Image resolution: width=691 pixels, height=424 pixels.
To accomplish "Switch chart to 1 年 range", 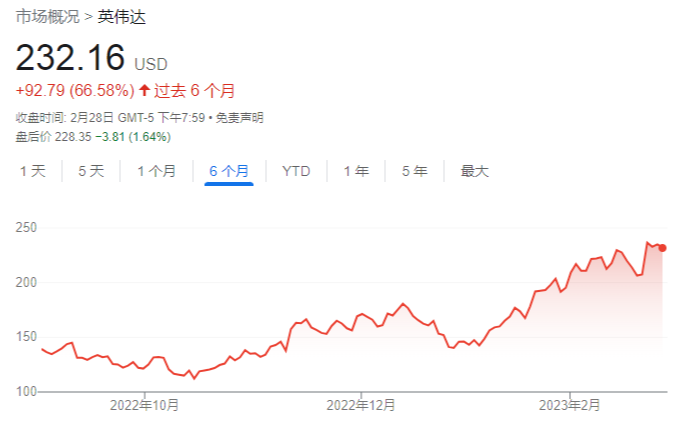I will [356, 171].
